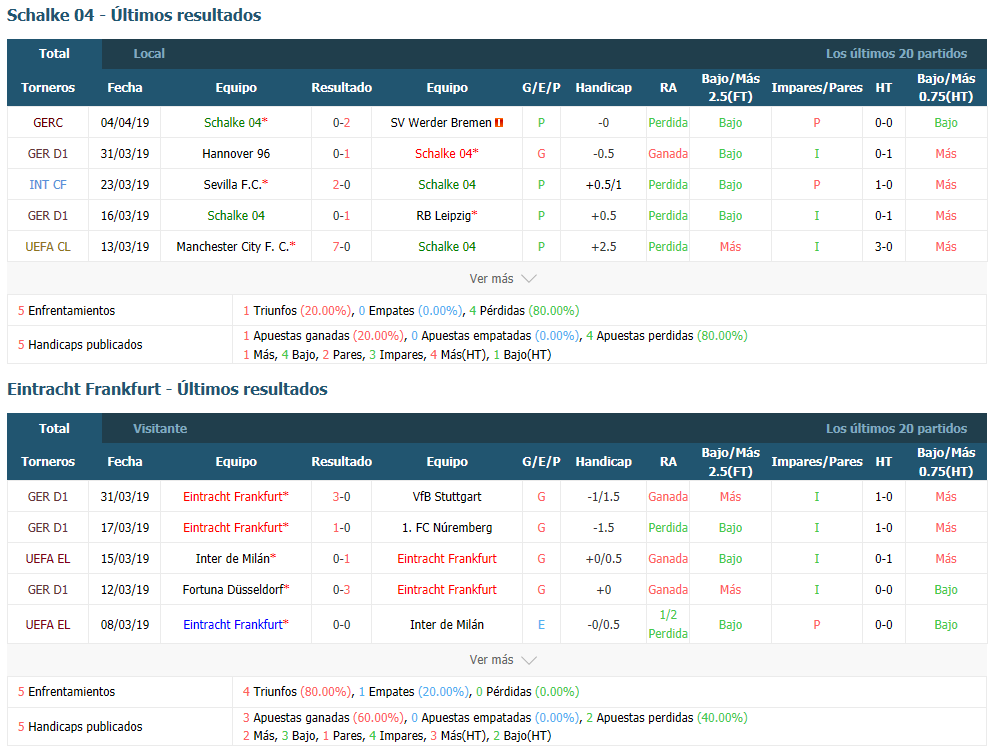The width and height of the screenshot is (995, 753).
Task: Open SV Werder Bremen team link
Action: [440, 123]
